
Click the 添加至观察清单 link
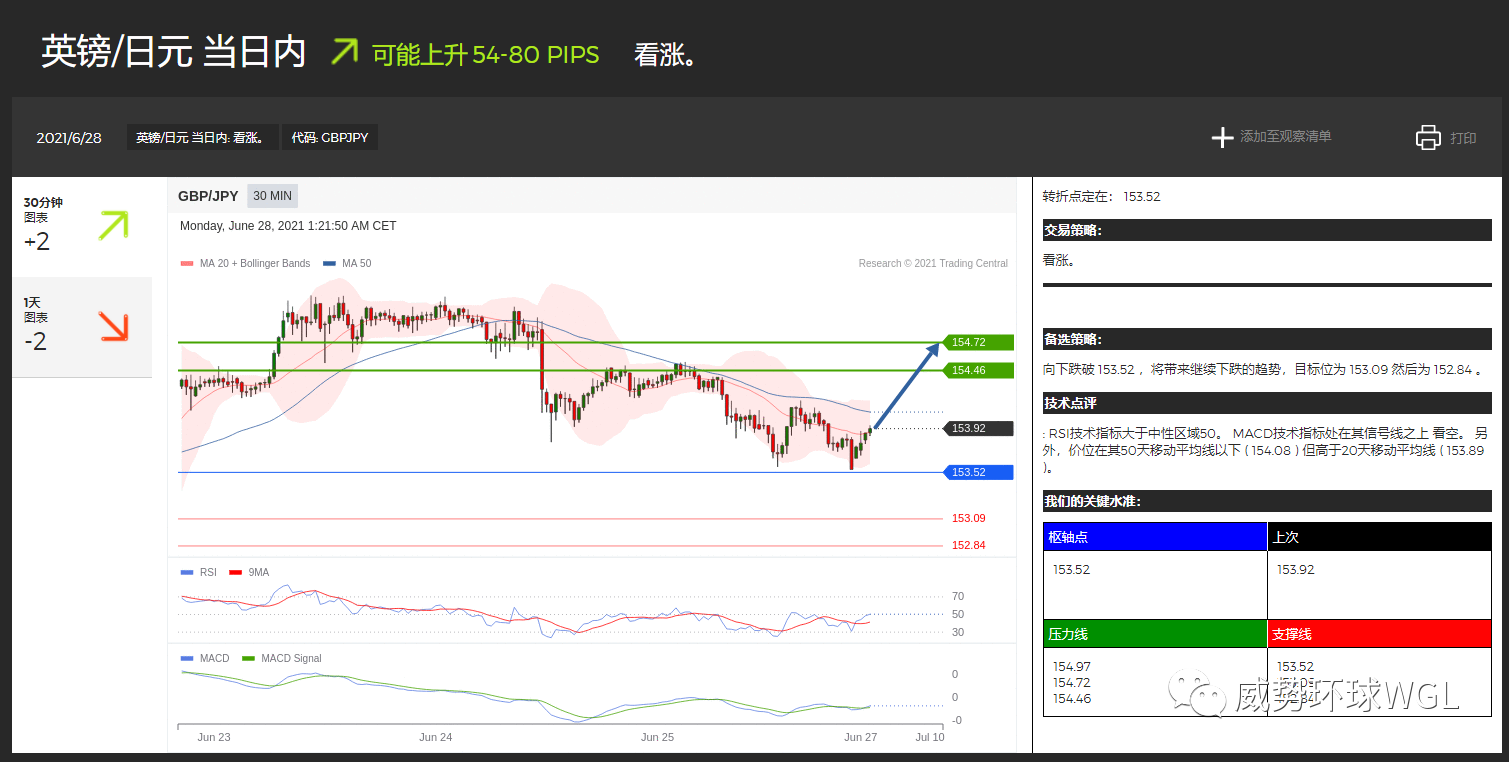[1285, 137]
